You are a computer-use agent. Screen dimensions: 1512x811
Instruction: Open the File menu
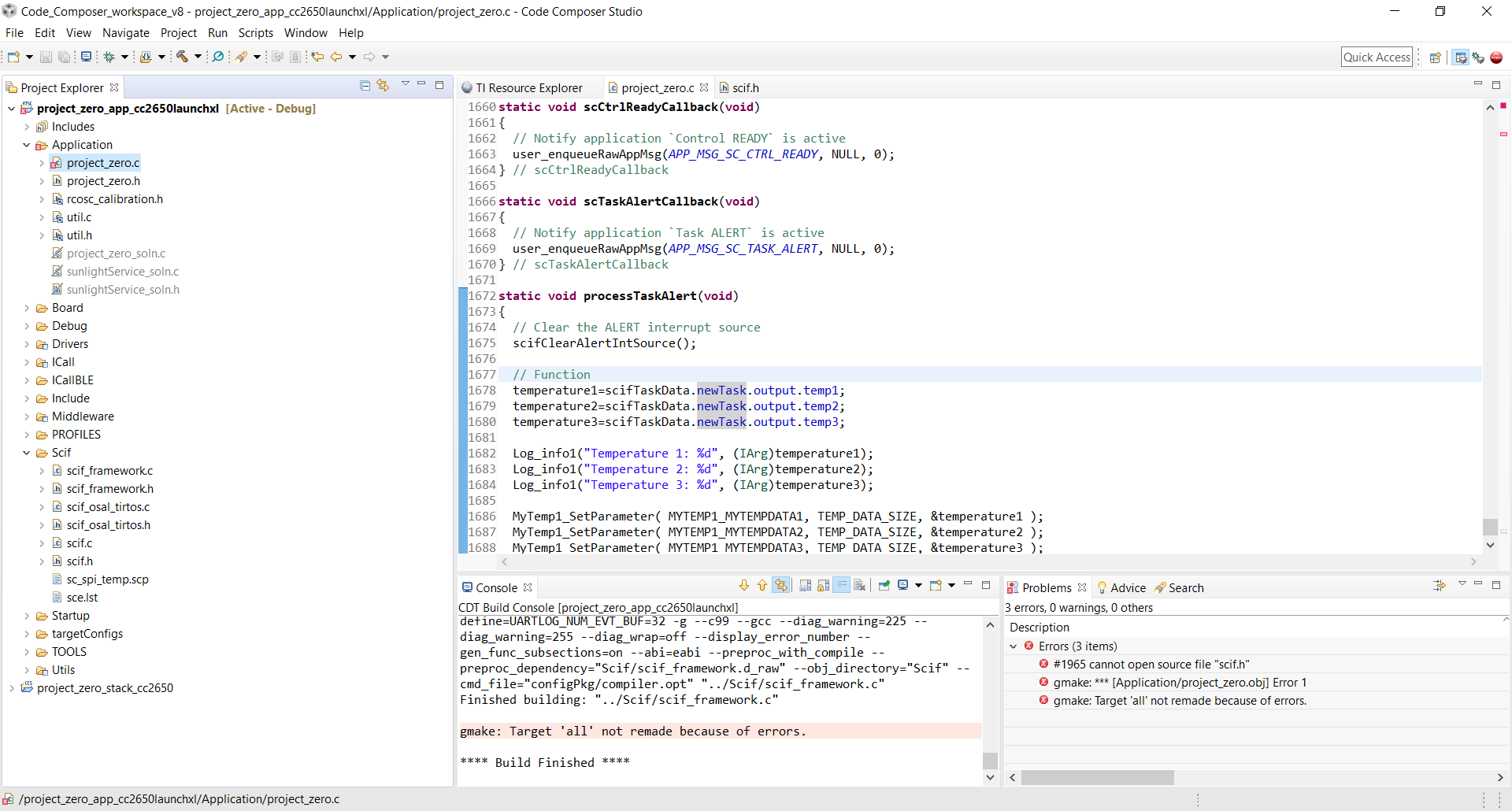pyautogui.click(x=14, y=33)
